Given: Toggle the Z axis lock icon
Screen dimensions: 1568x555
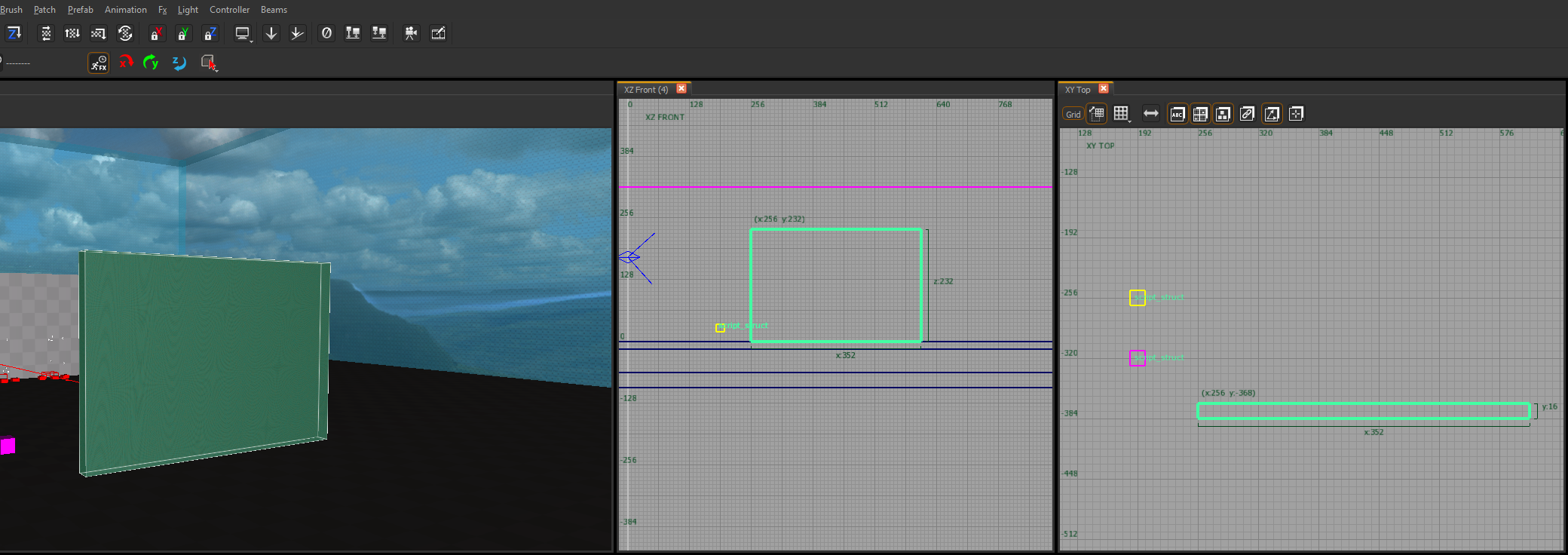Looking at the screenshot, I should point(210,33).
